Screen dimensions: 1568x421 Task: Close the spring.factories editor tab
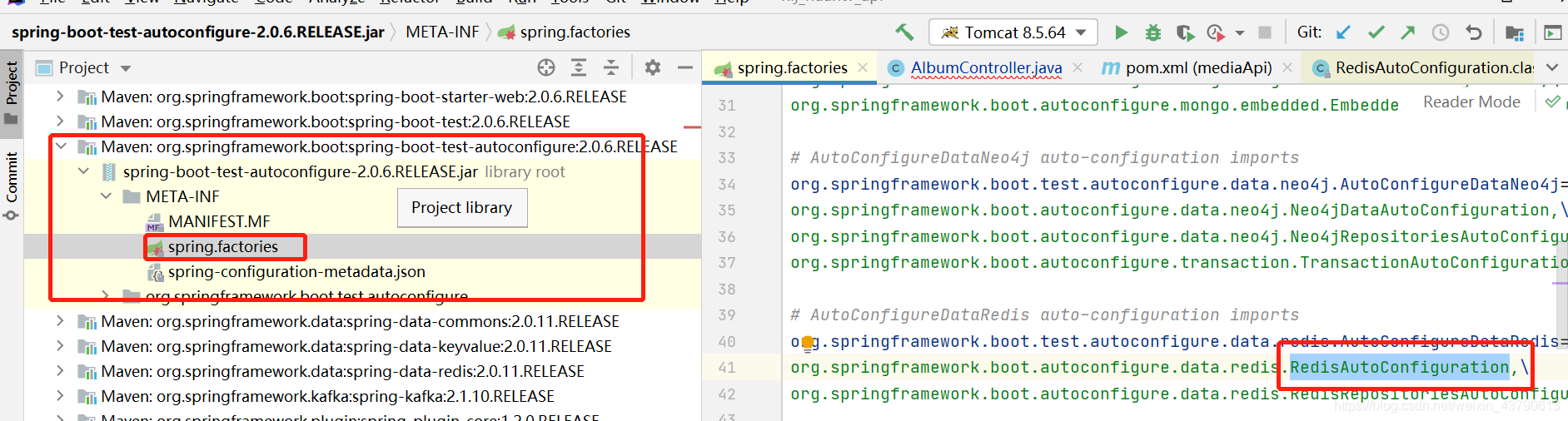pyautogui.click(x=863, y=67)
